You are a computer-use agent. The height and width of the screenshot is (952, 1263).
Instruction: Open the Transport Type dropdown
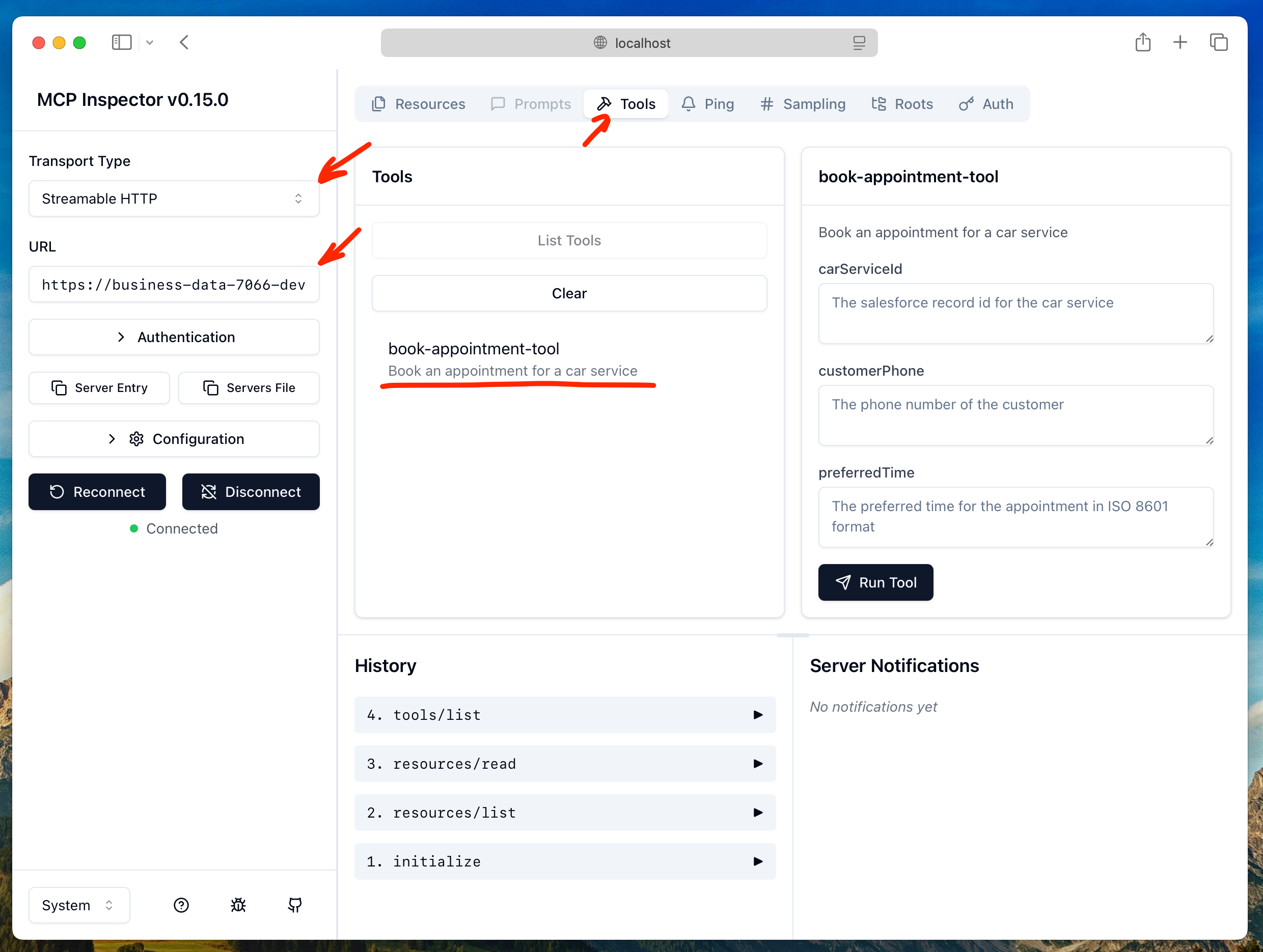pyautogui.click(x=174, y=199)
